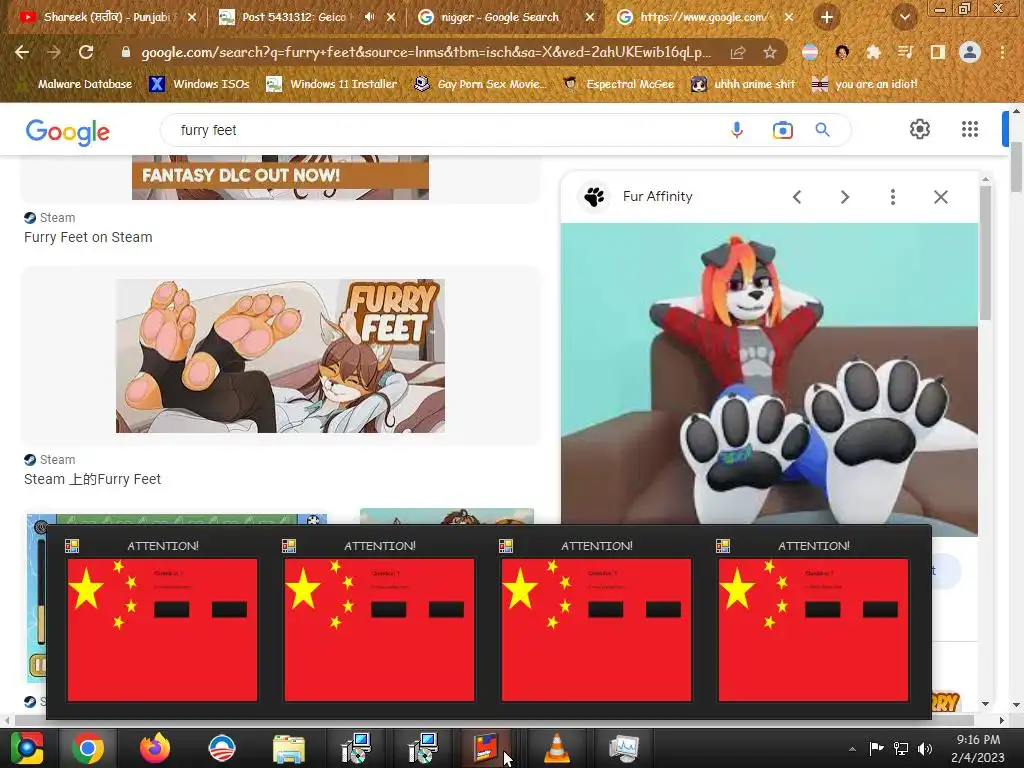Open the Windows ISOs bookmark

pyautogui.click(x=199, y=84)
